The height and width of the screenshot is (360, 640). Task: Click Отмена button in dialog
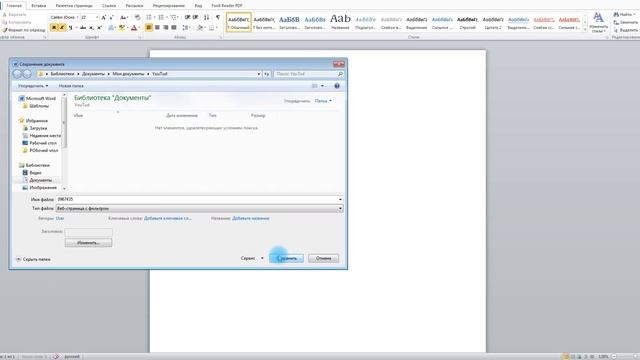323,258
